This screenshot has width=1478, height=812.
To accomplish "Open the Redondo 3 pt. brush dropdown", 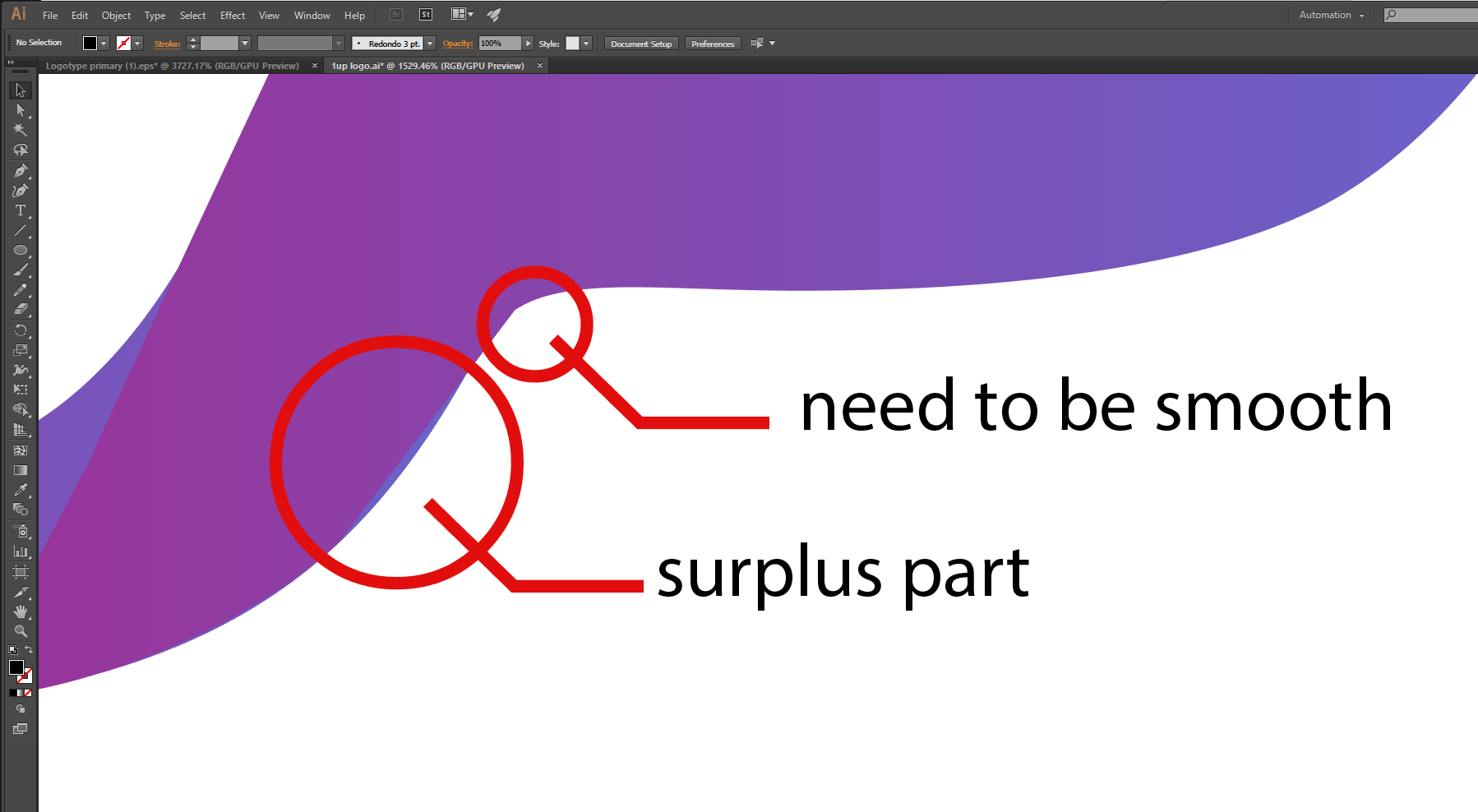I will click(430, 44).
